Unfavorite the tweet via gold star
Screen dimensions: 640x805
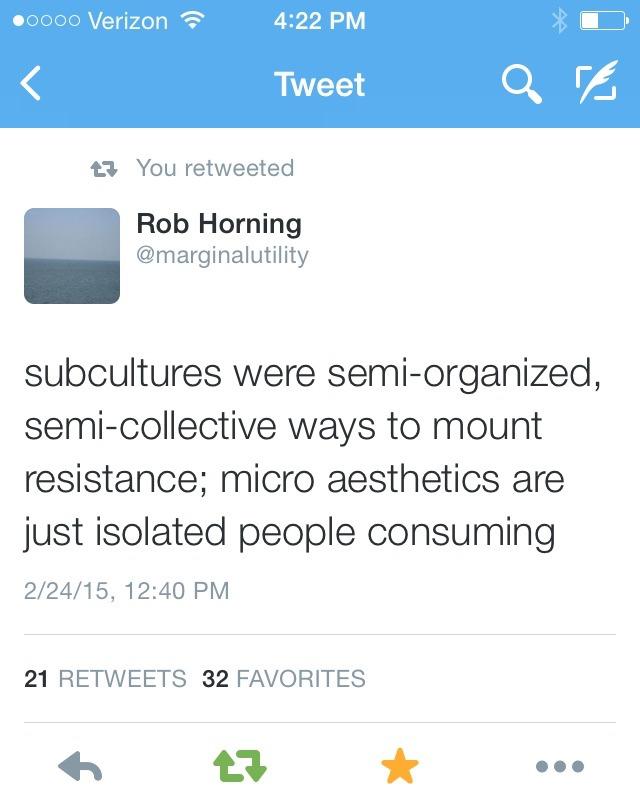[x=400, y=767]
